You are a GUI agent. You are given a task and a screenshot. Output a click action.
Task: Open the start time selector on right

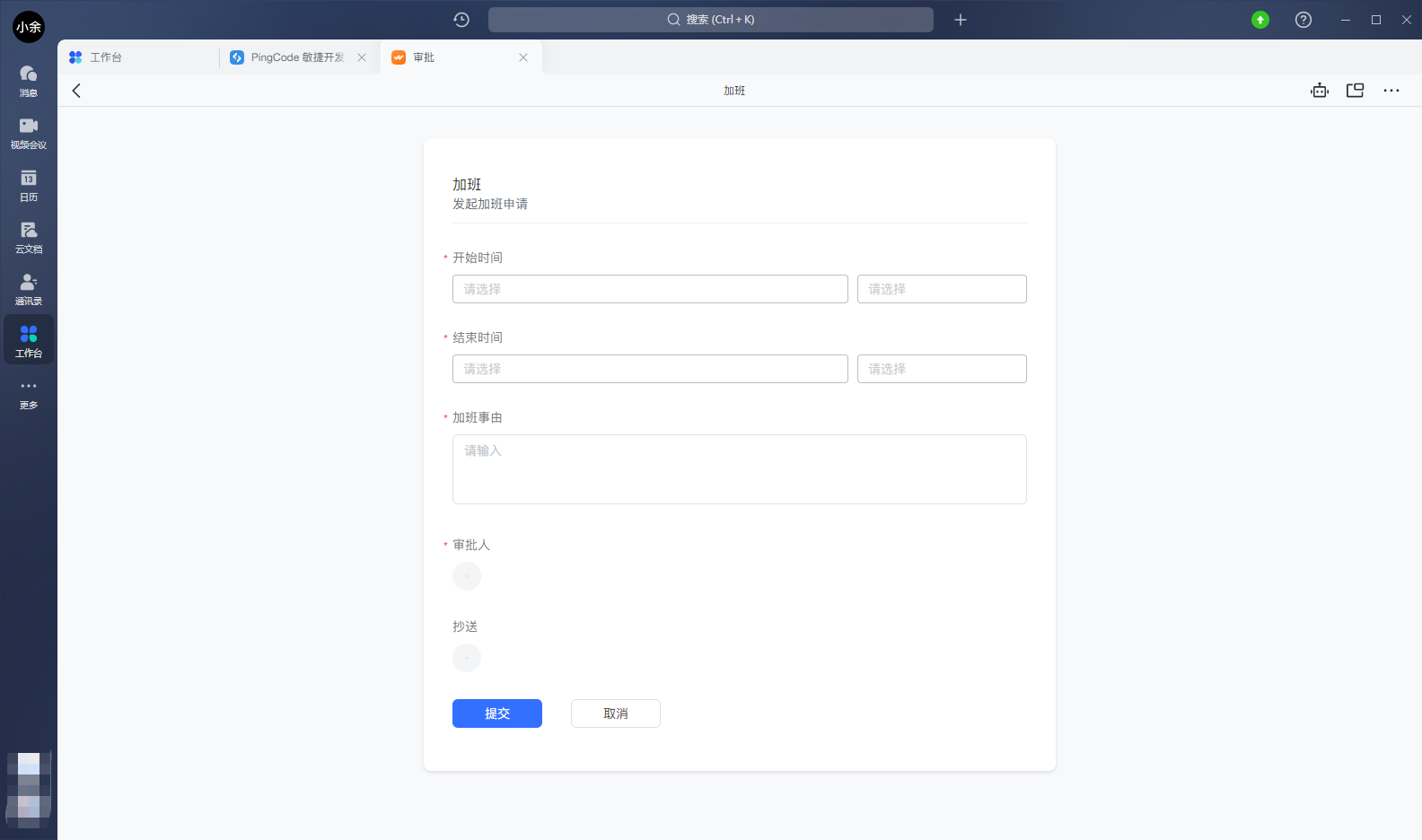point(941,289)
